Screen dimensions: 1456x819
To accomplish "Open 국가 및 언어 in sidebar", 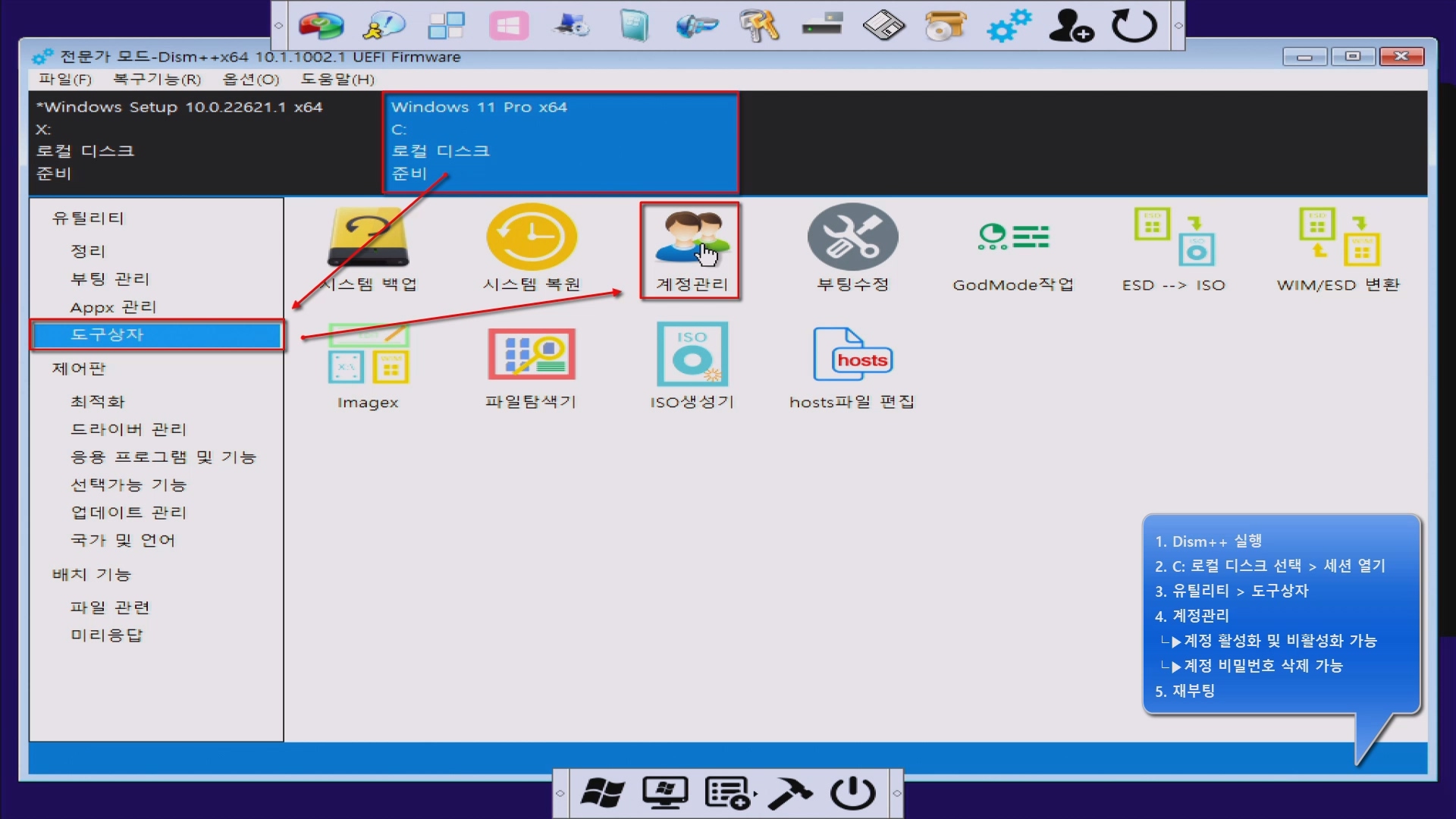I will coord(123,540).
